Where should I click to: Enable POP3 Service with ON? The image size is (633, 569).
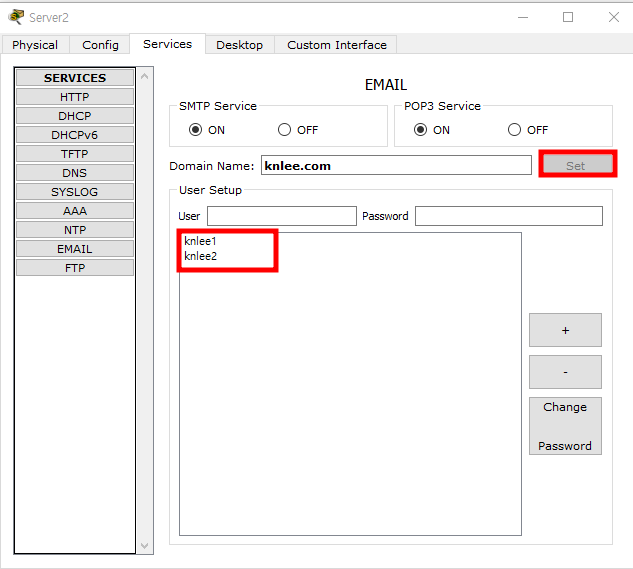420,130
